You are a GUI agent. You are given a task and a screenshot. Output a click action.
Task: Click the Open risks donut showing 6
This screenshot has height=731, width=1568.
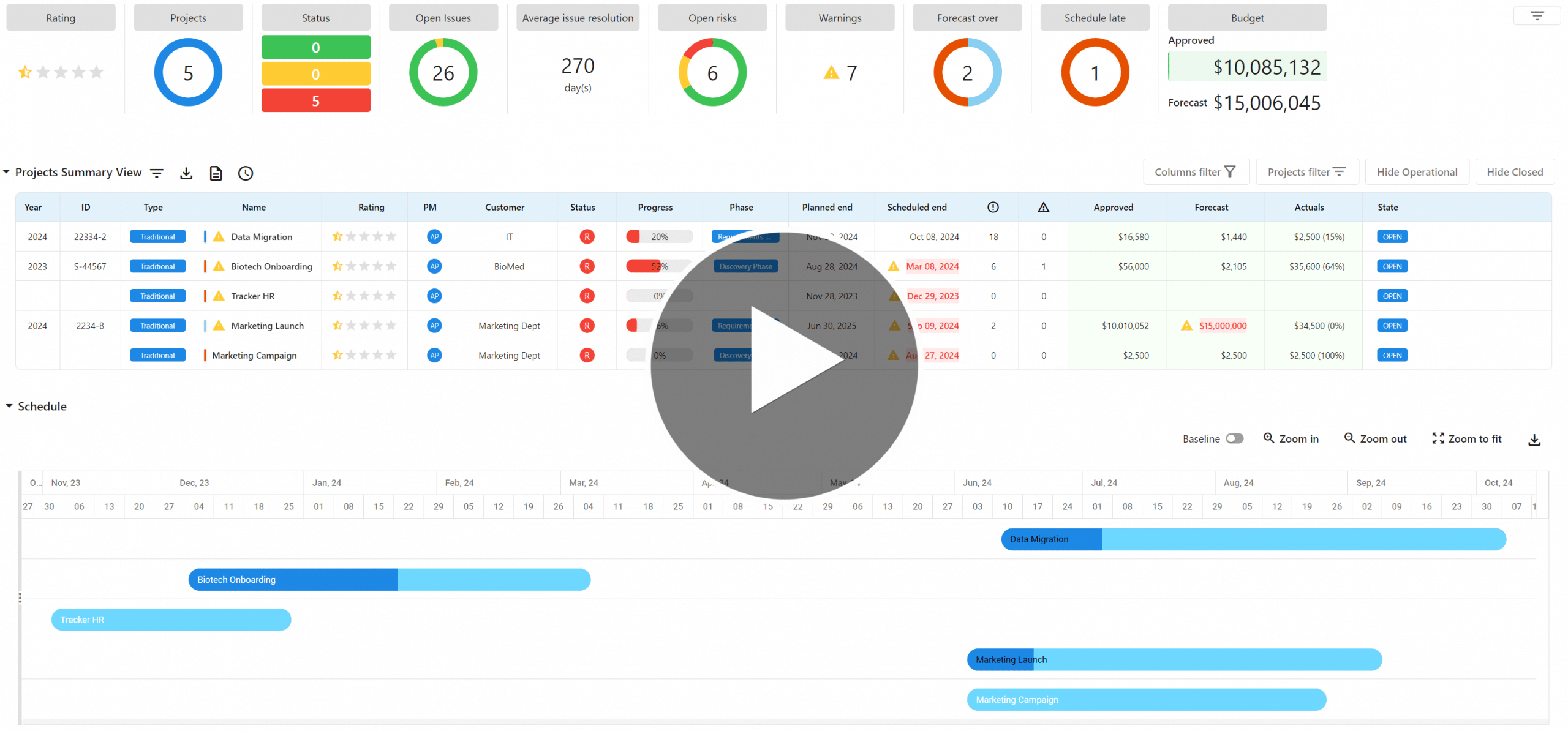(x=712, y=72)
